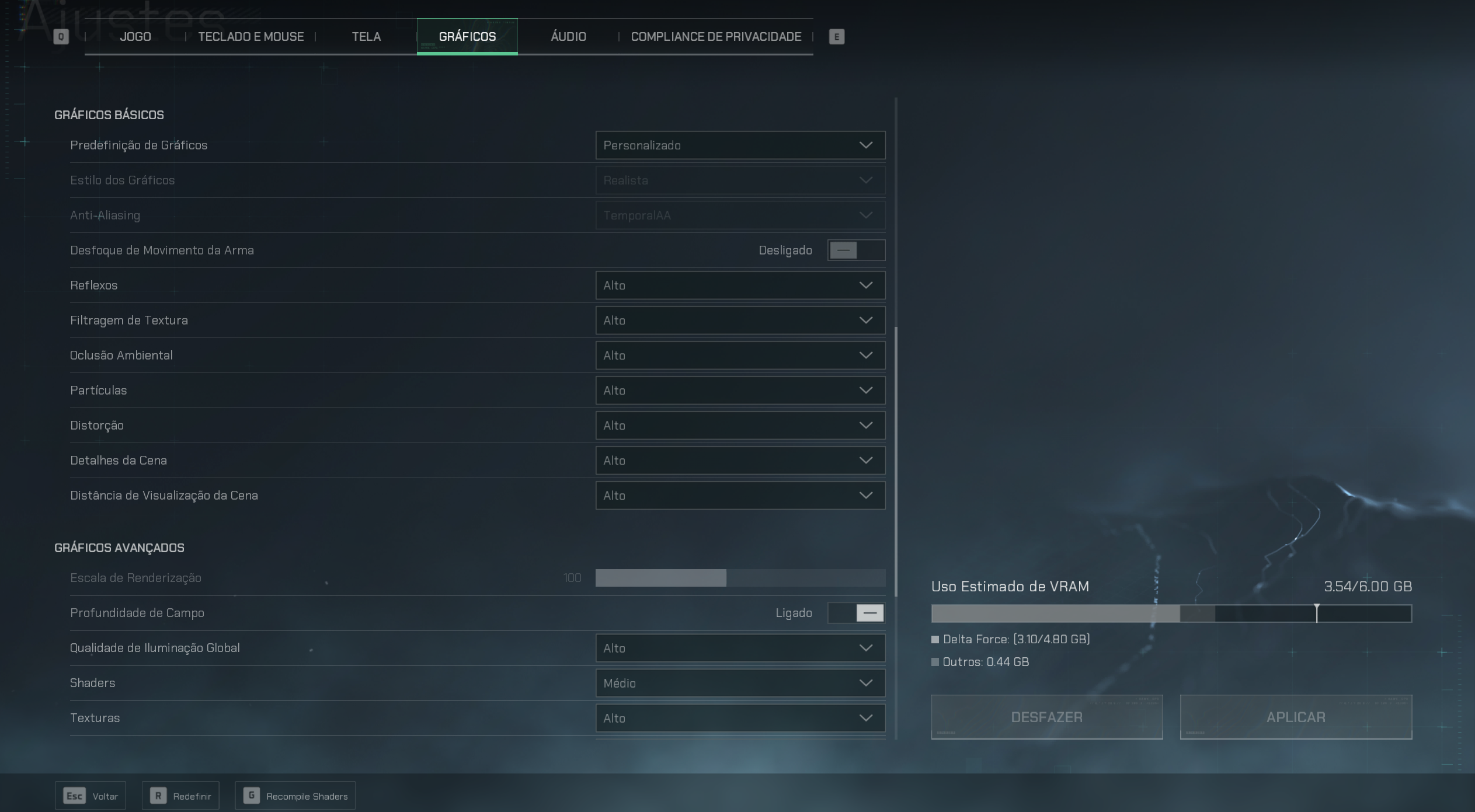
Task: Click the Texturas dropdown chevron arrow
Action: pyautogui.click(x=865, y=718)
